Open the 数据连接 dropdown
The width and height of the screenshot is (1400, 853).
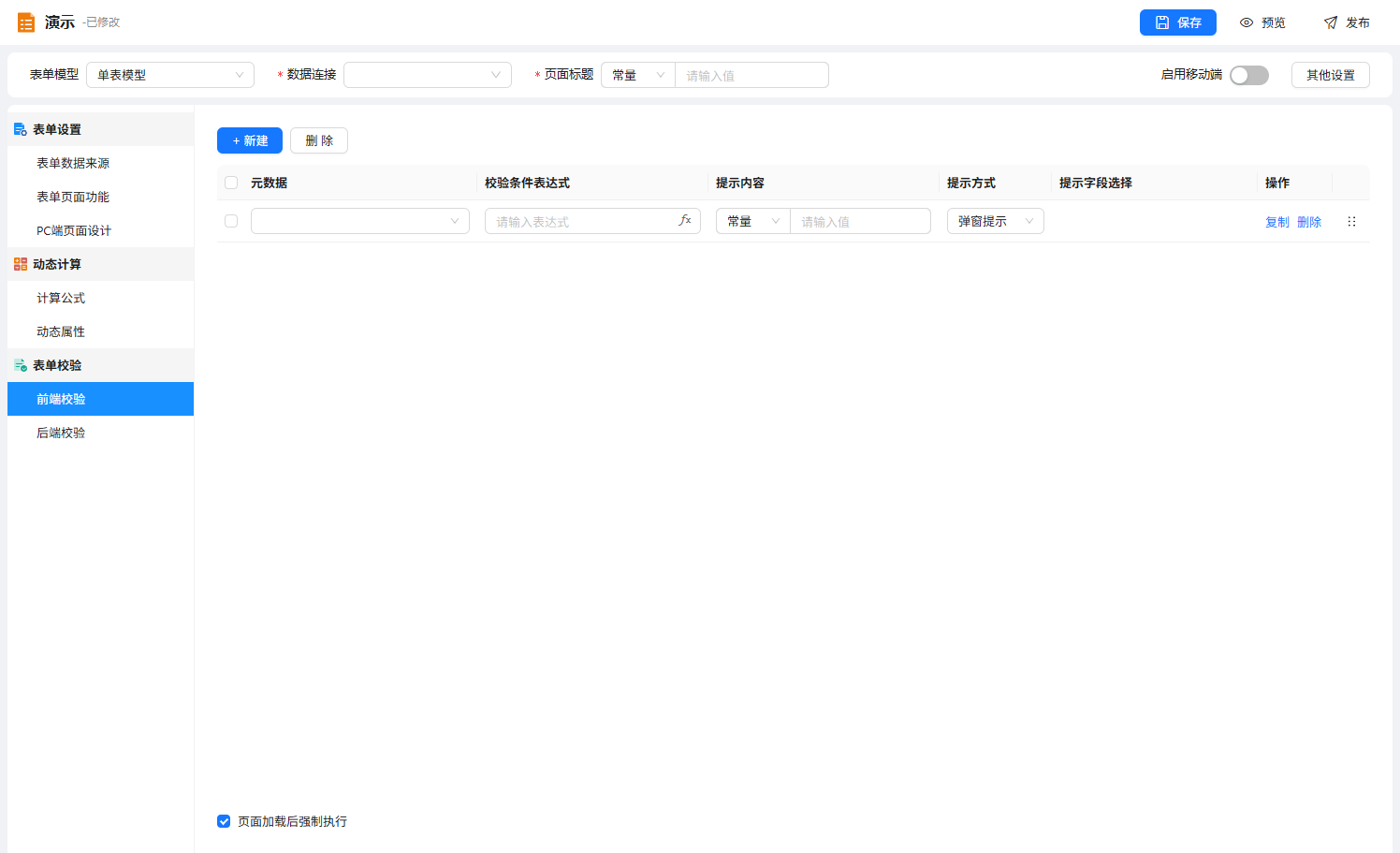click(x=428, y=75)
